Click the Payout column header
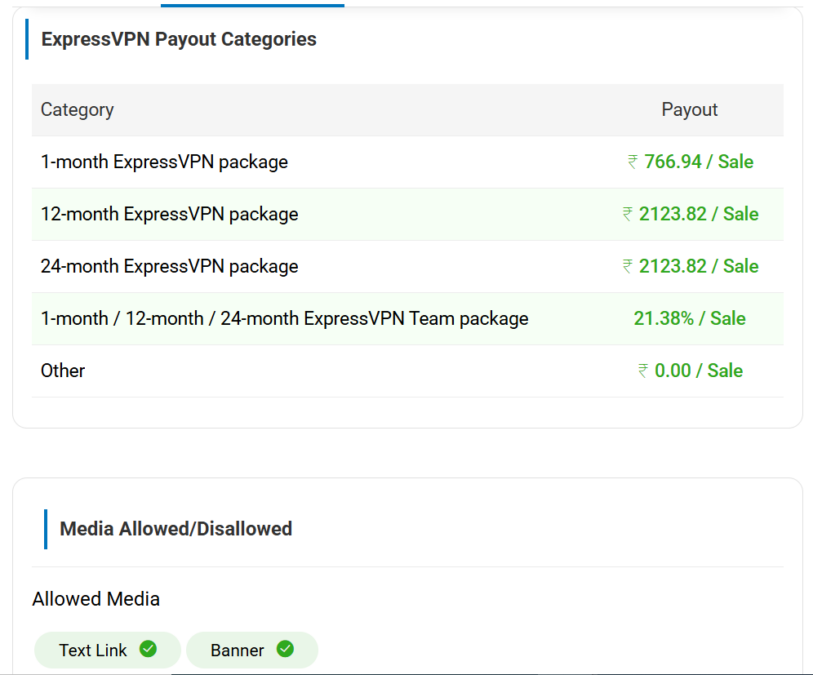Viewport: 813px width, 675px height. [689, 110]
